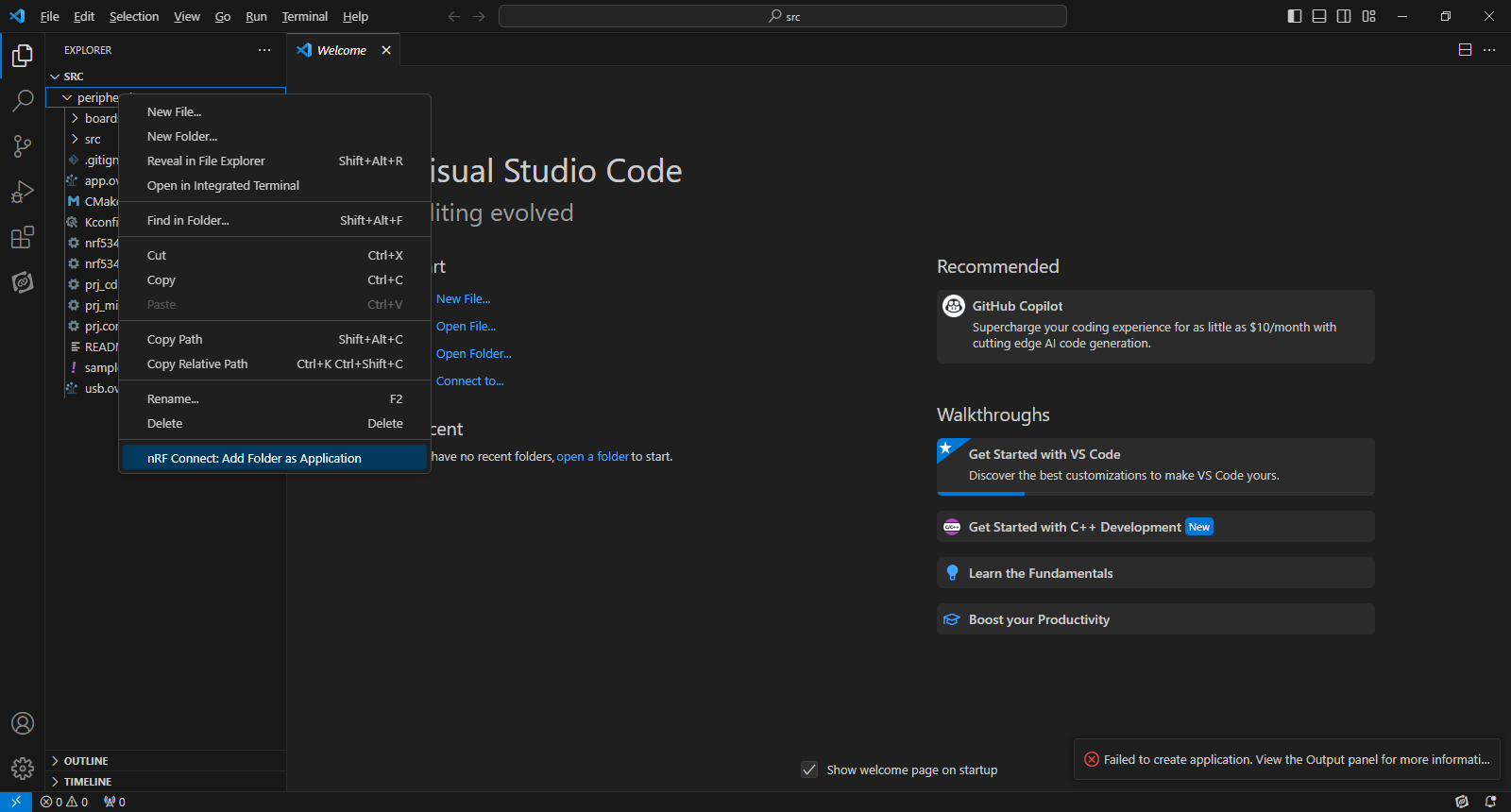The image size is (1511, 812).
Task: Collapse the SRC root folder
Action: click(x=74, y=76)
